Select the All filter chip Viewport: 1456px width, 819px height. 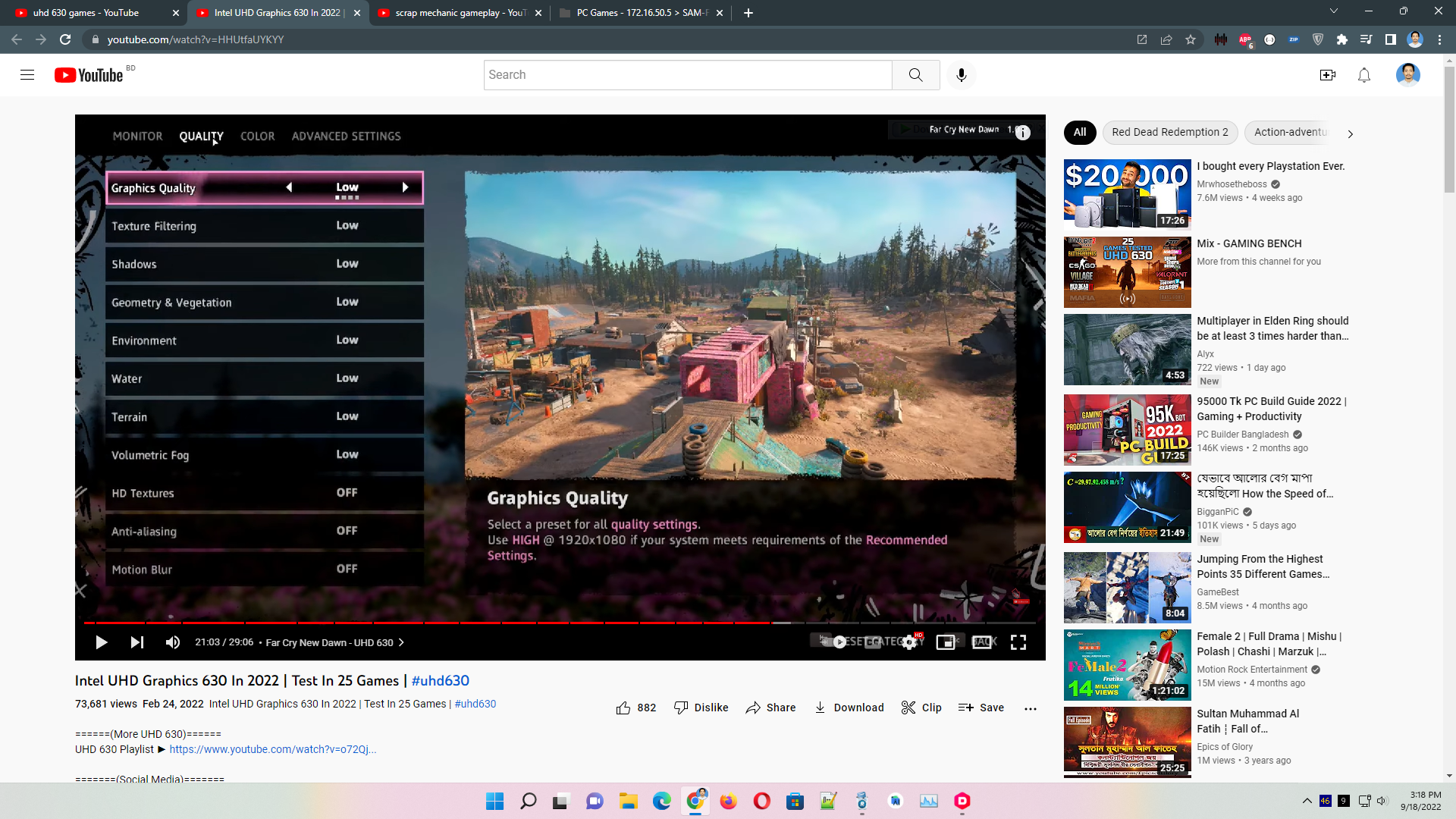coord(1080,132)
